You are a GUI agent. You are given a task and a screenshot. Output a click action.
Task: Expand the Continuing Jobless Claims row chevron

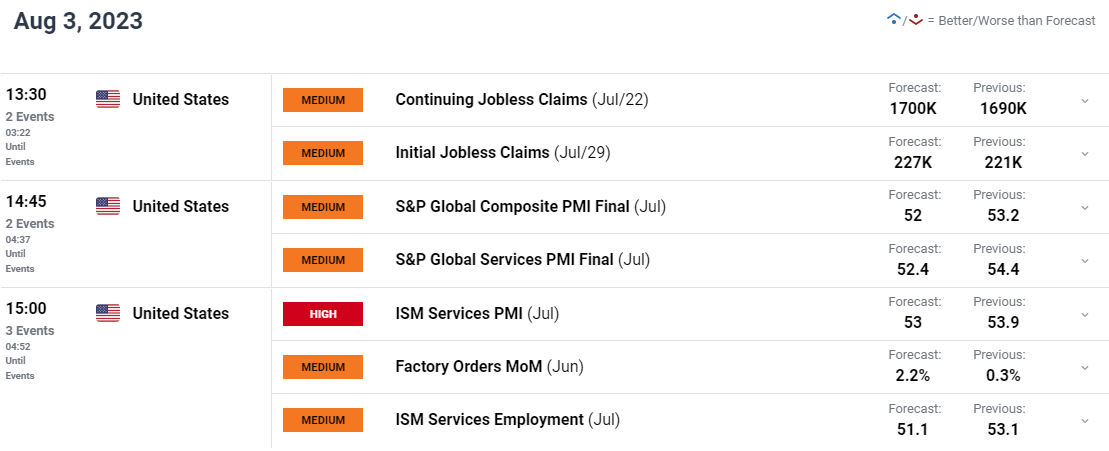point(1085,101)
